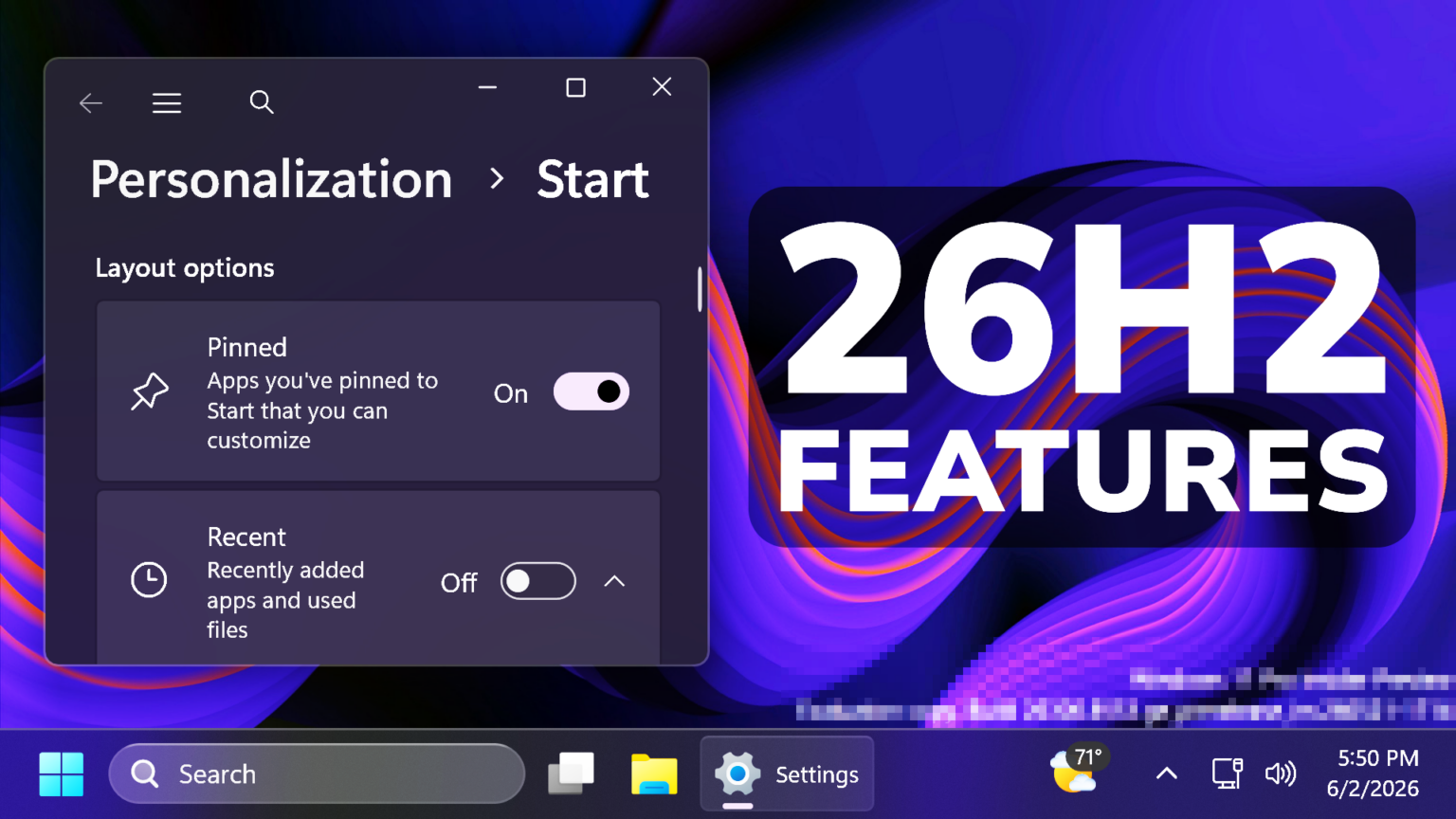Screen dimensions: 1456x819
Task: Click the 26H2 headline text
Action: 1083,309
